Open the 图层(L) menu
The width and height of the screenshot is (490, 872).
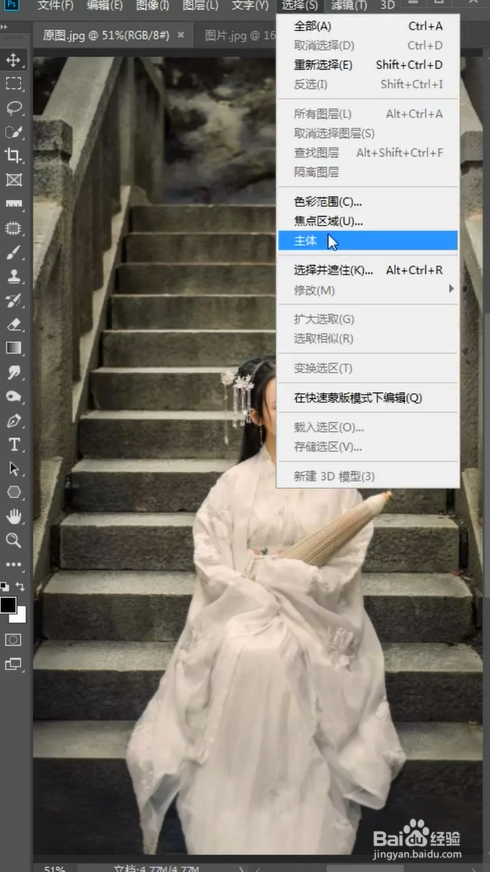200,6
